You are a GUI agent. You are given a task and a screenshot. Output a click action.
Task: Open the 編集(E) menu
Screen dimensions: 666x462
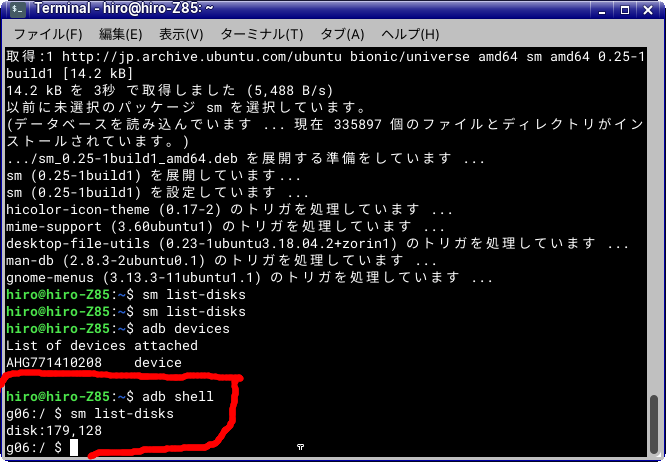point(121,34)
